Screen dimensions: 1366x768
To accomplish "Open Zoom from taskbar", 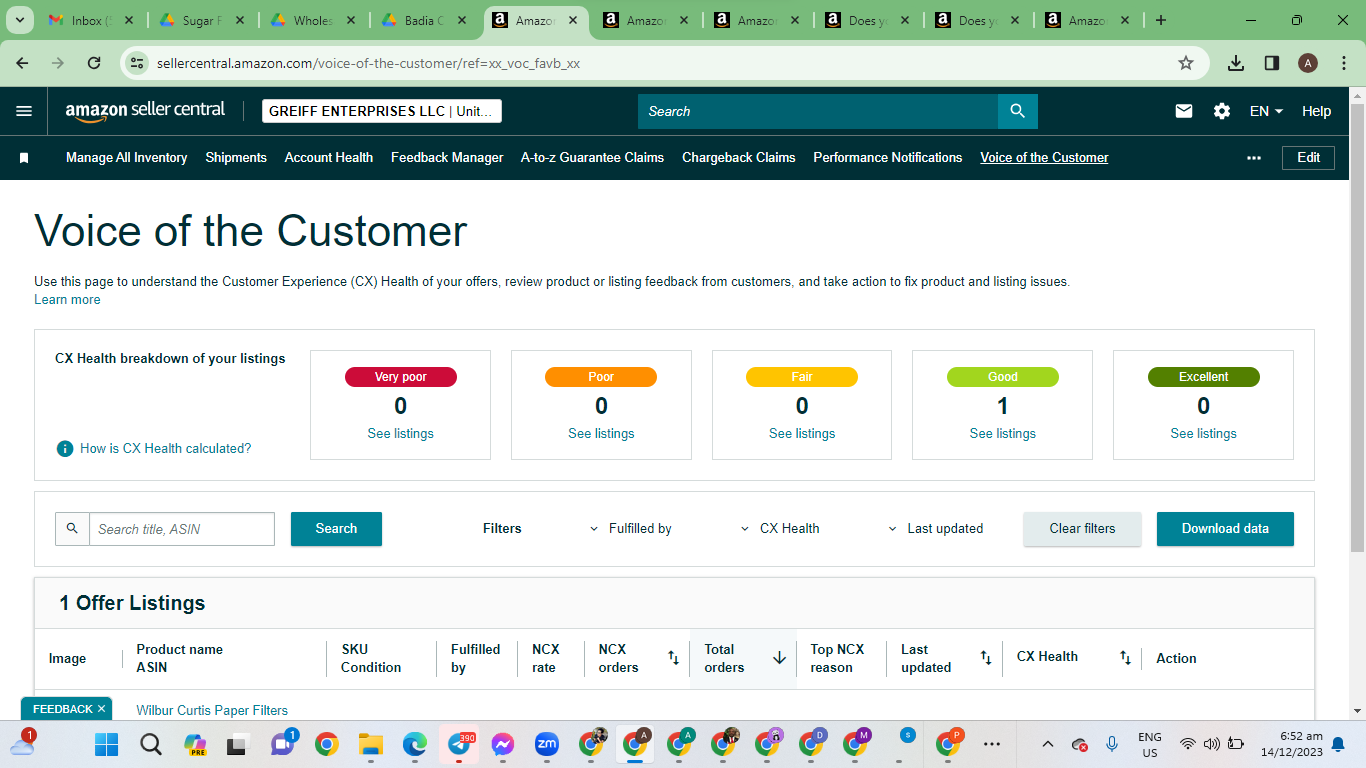I will [546, 744].
